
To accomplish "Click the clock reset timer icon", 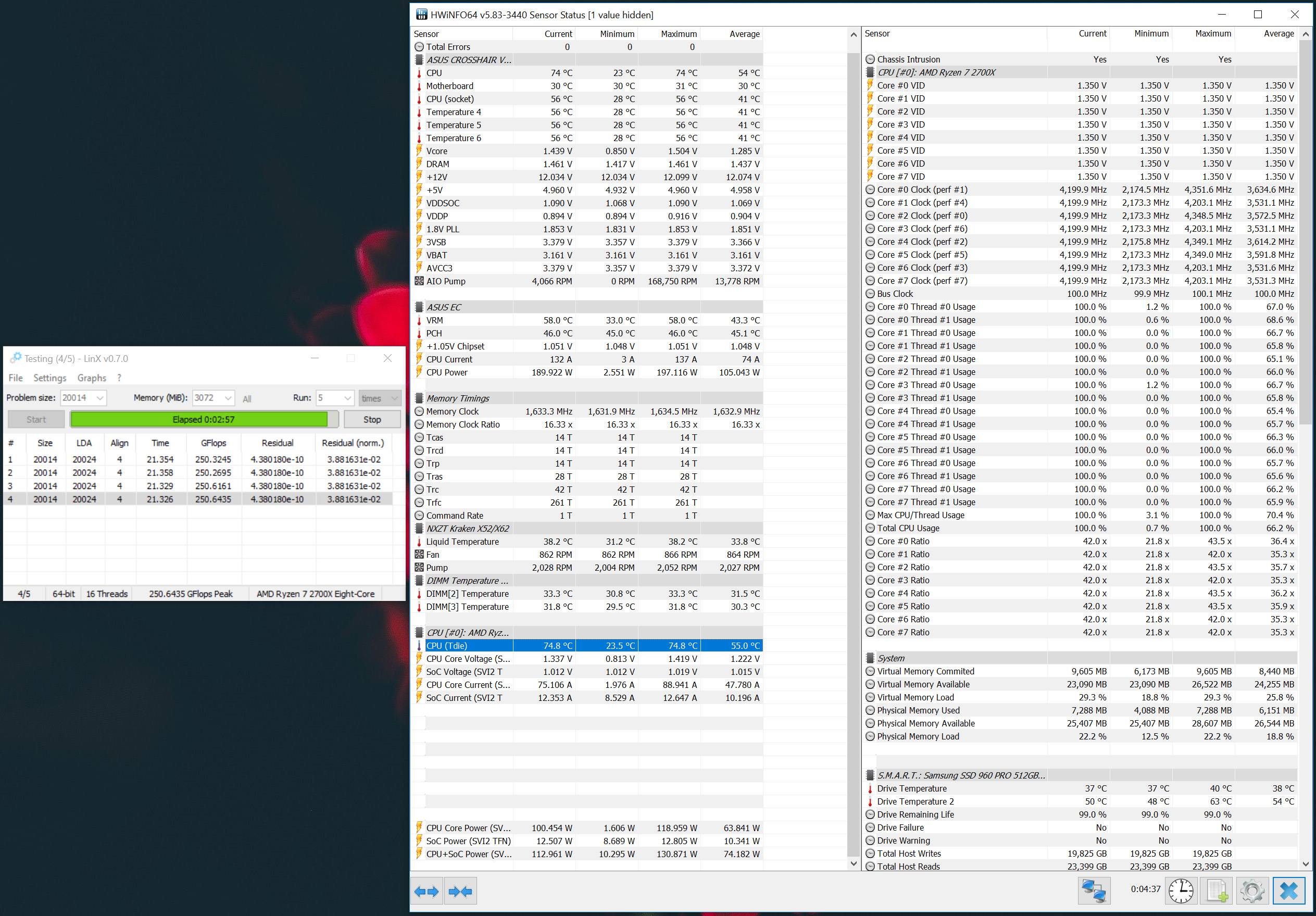I will point(1181,891).
